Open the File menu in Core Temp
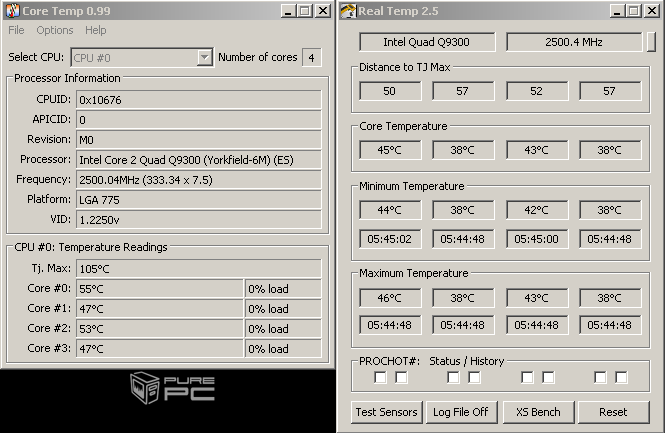Screen dimensions: 665x433 [x=16, y=30]
